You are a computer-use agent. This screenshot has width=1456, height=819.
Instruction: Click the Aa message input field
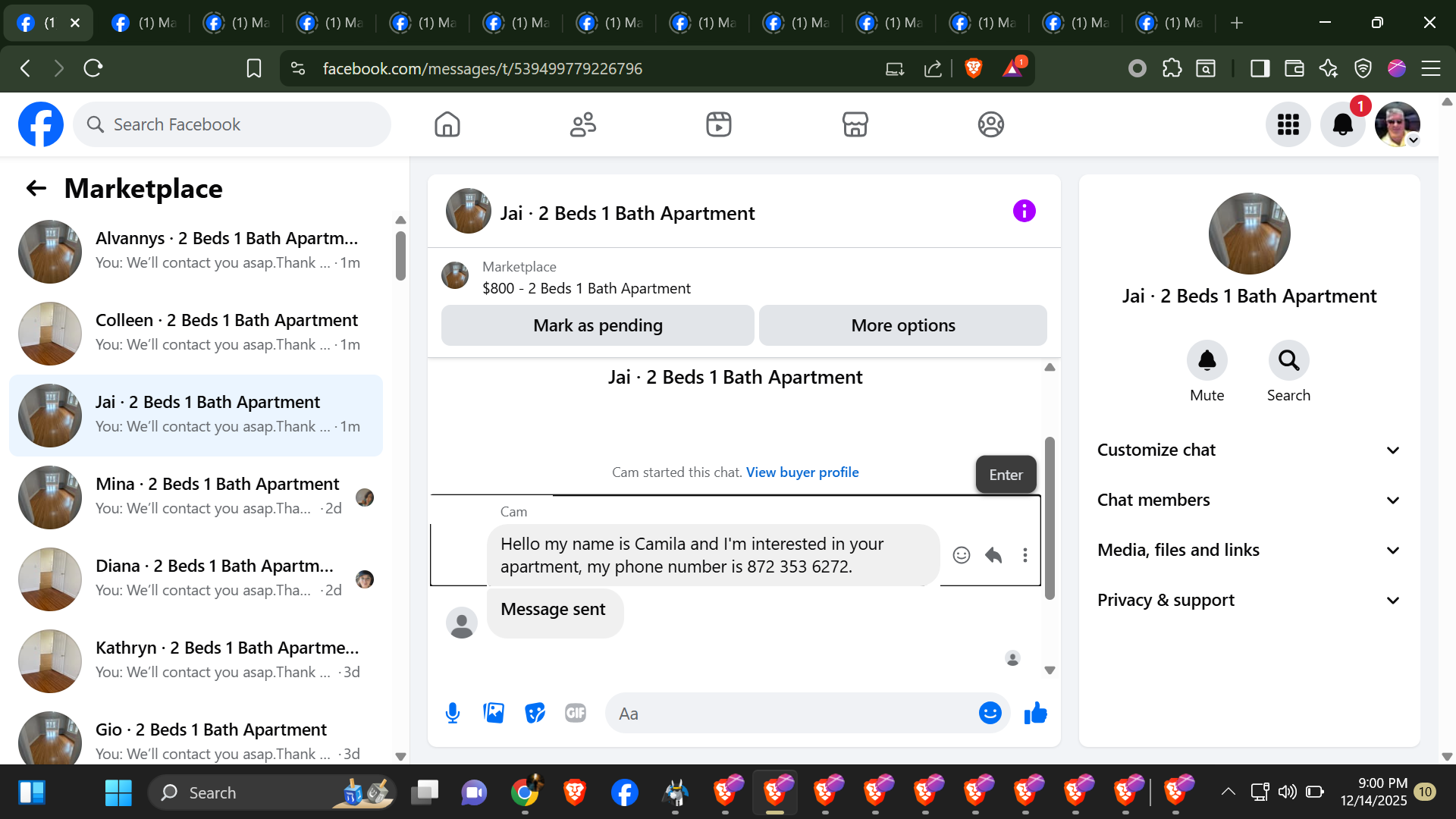(789, 713)
